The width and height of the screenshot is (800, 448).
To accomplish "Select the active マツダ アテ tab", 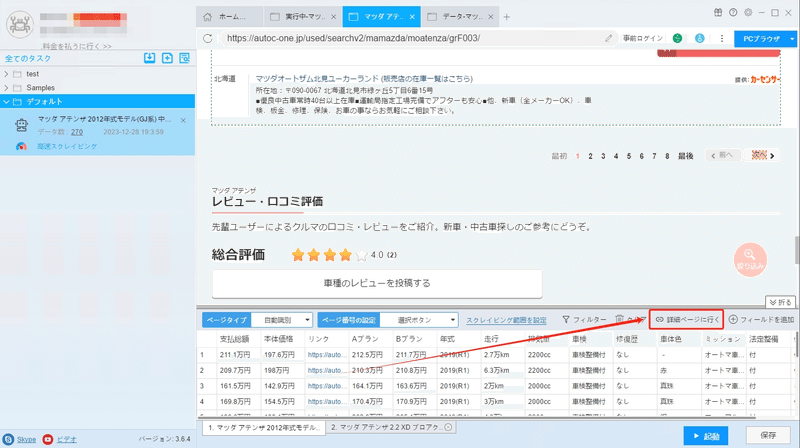I will [382, 17].
